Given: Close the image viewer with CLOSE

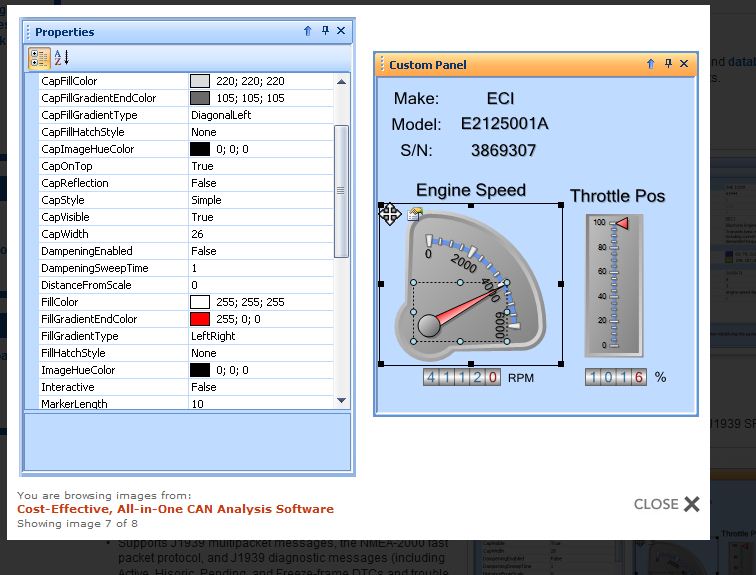Looking at the screenshot, I should 666,504.
